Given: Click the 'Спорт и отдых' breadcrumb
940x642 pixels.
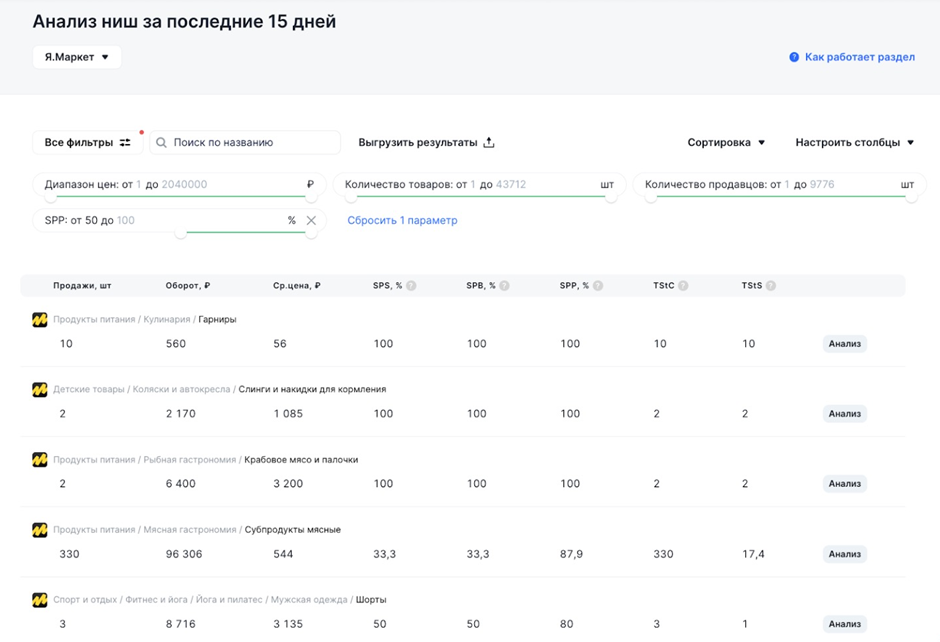Looking at the screenshot, I should pos(85,599).
